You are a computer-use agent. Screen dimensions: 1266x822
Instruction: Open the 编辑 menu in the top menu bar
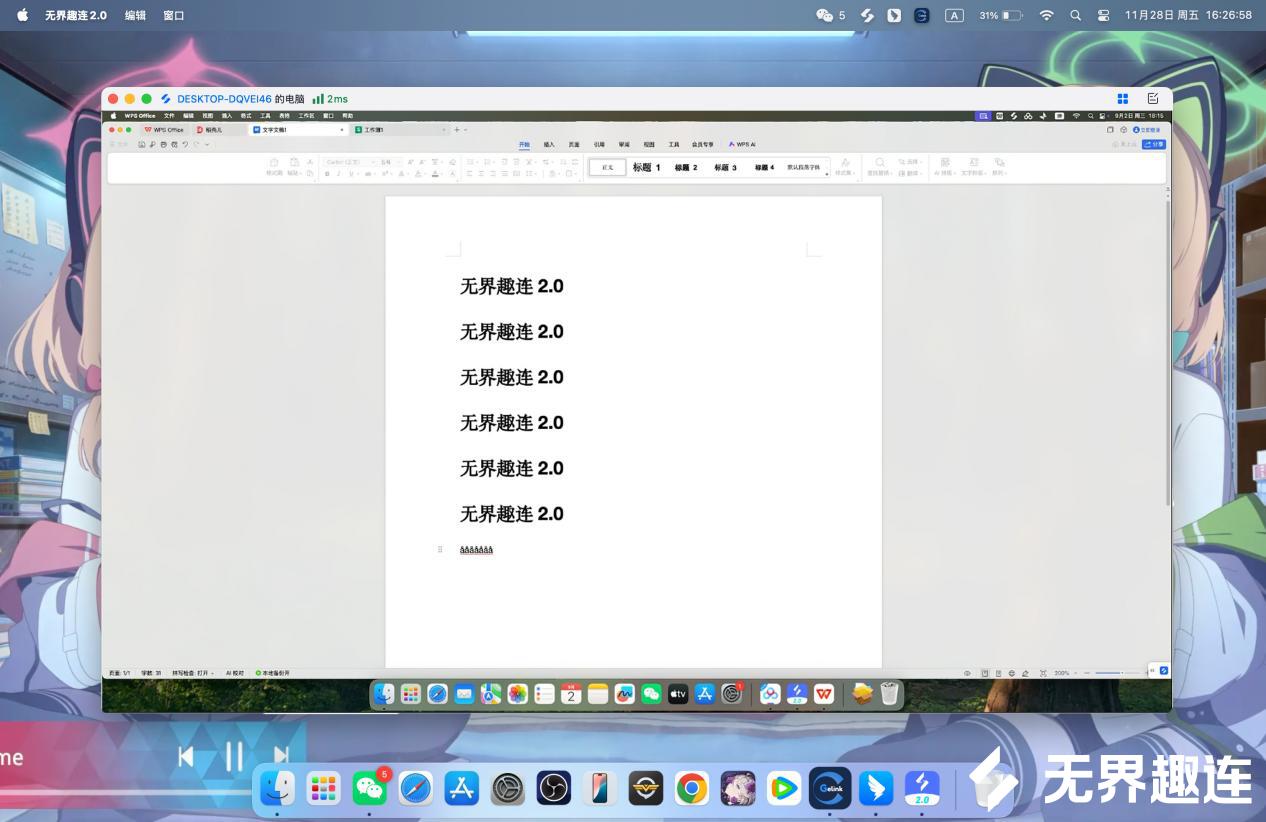[x=135, y=15]
